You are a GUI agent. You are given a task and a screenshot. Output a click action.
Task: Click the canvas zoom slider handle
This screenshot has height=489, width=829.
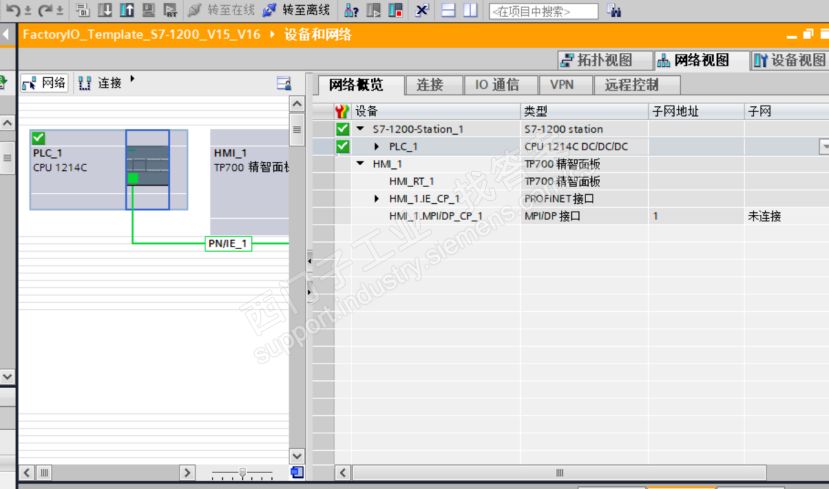point(242,473)
